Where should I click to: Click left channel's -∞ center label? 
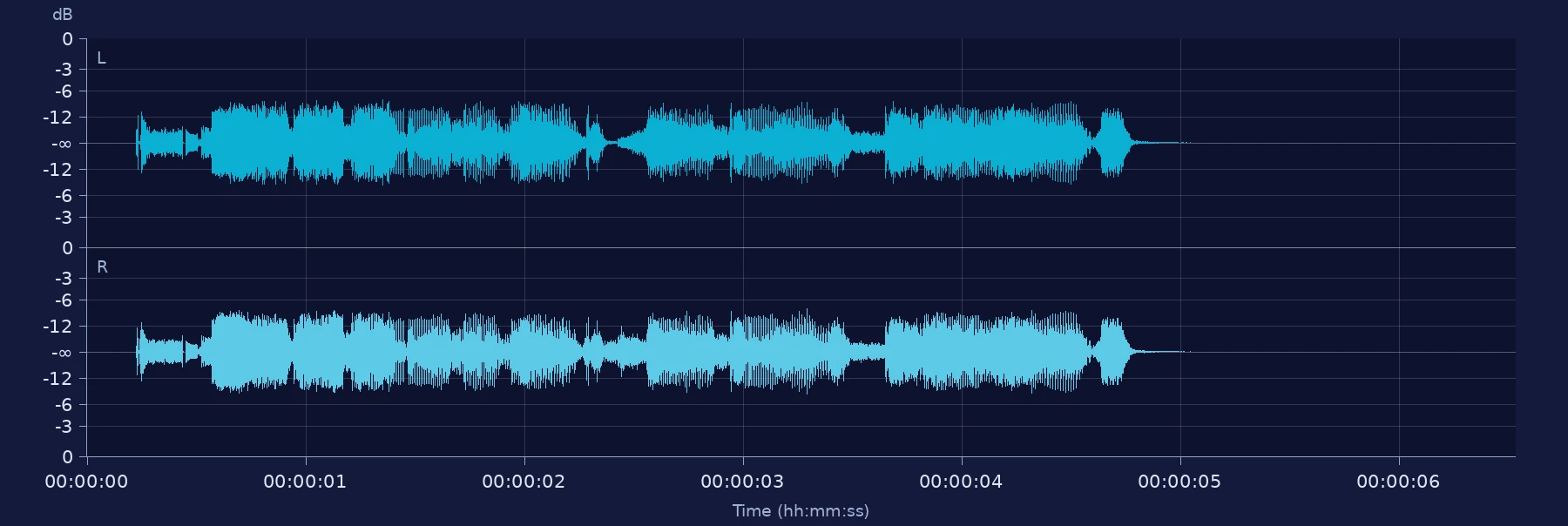tap(61, 144)
